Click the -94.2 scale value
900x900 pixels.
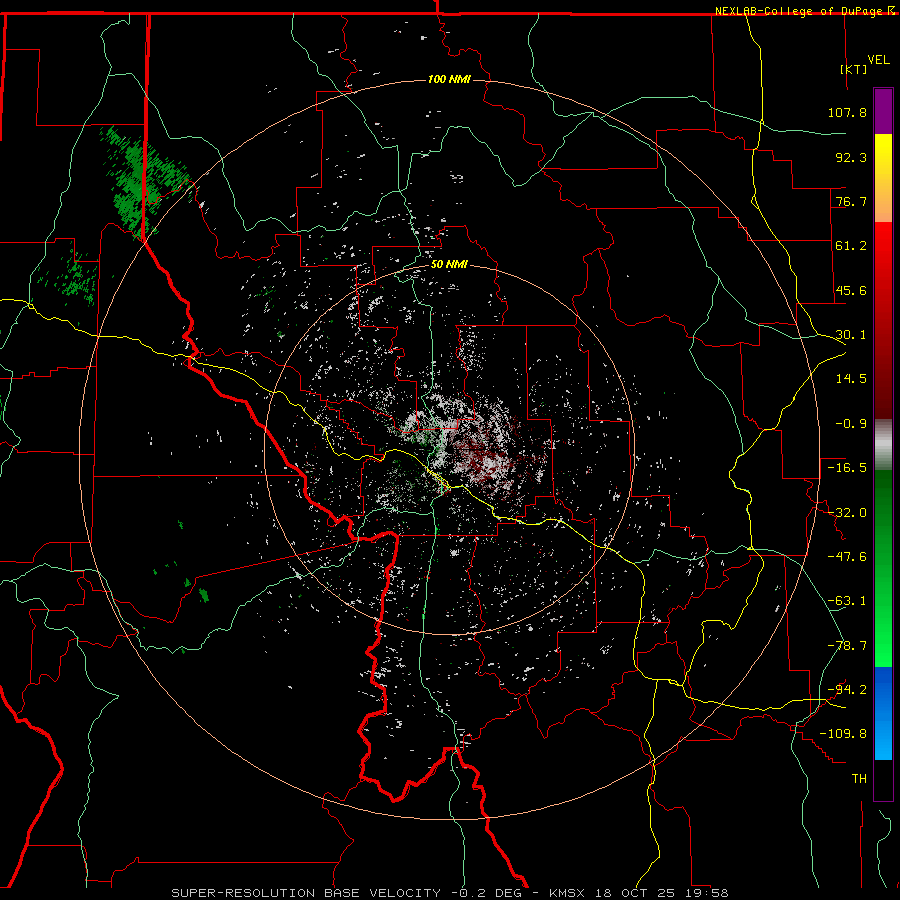tap(847, 690)
